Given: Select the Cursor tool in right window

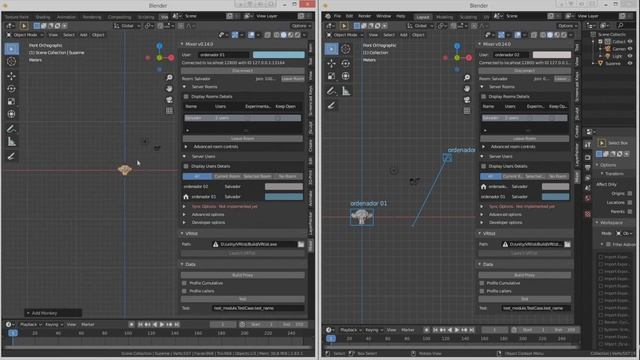Looking at the screenshot, I should coord(346,49).
